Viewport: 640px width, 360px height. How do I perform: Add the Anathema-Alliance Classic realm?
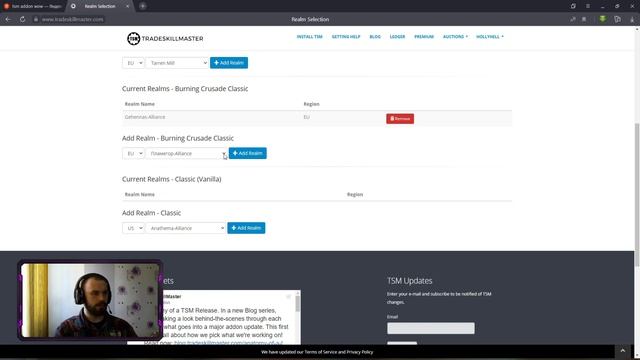point(246,228)
